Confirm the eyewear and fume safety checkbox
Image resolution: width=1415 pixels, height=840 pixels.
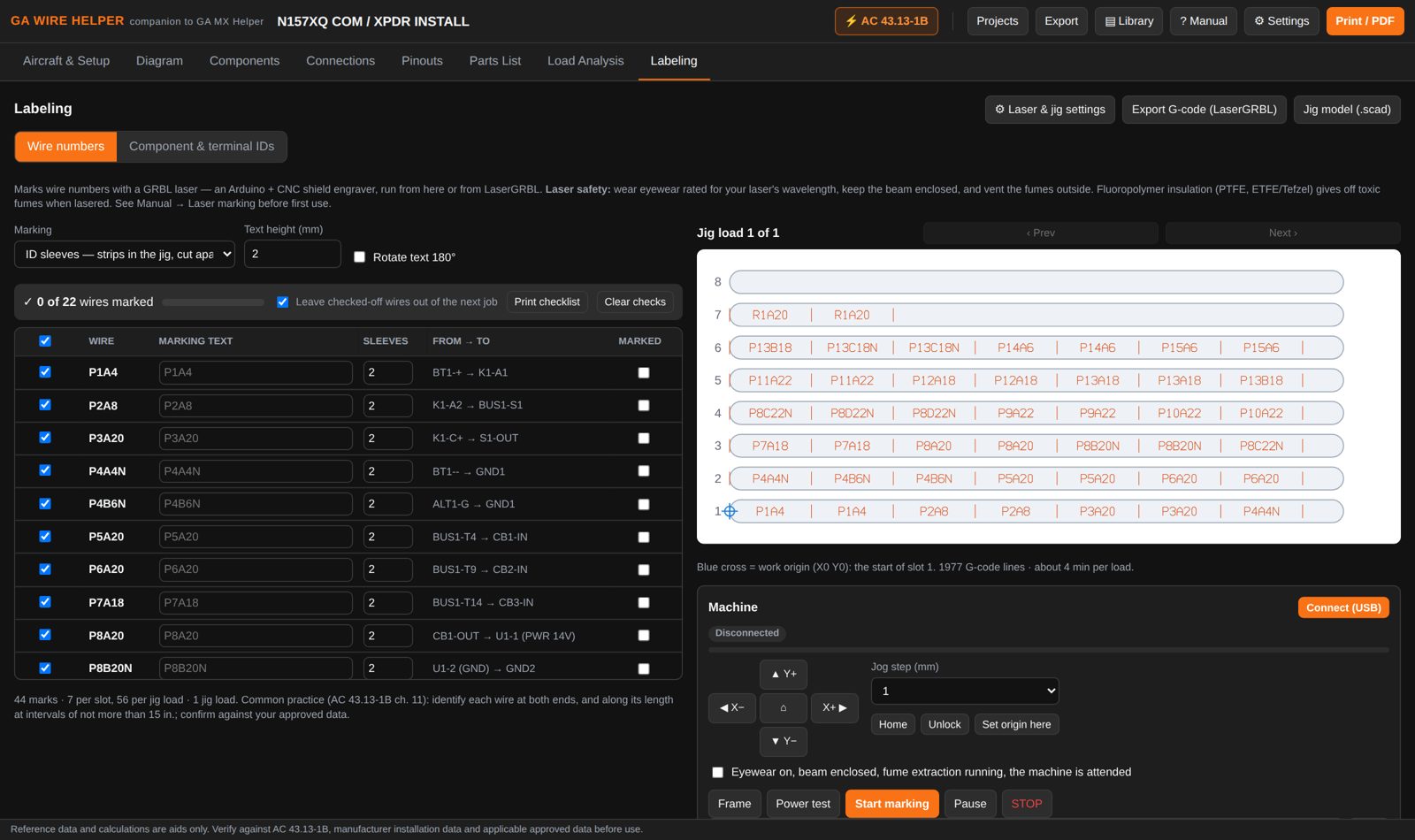click(x=717, y=773)
